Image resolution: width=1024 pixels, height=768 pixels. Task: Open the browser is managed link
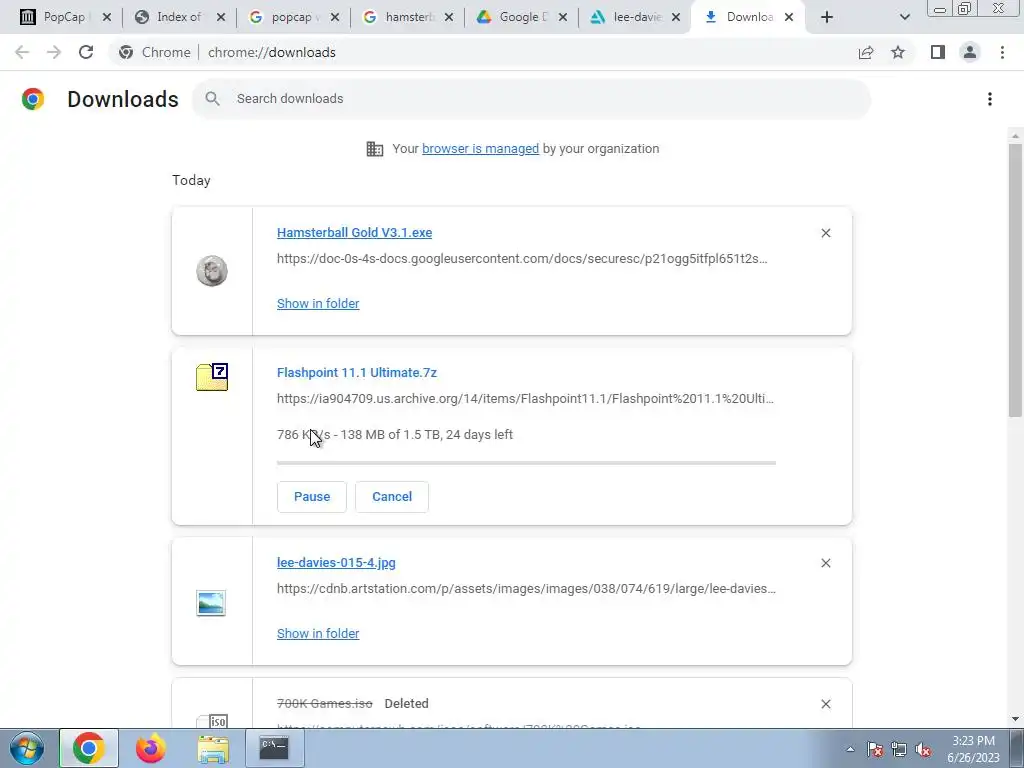point(480,149)
